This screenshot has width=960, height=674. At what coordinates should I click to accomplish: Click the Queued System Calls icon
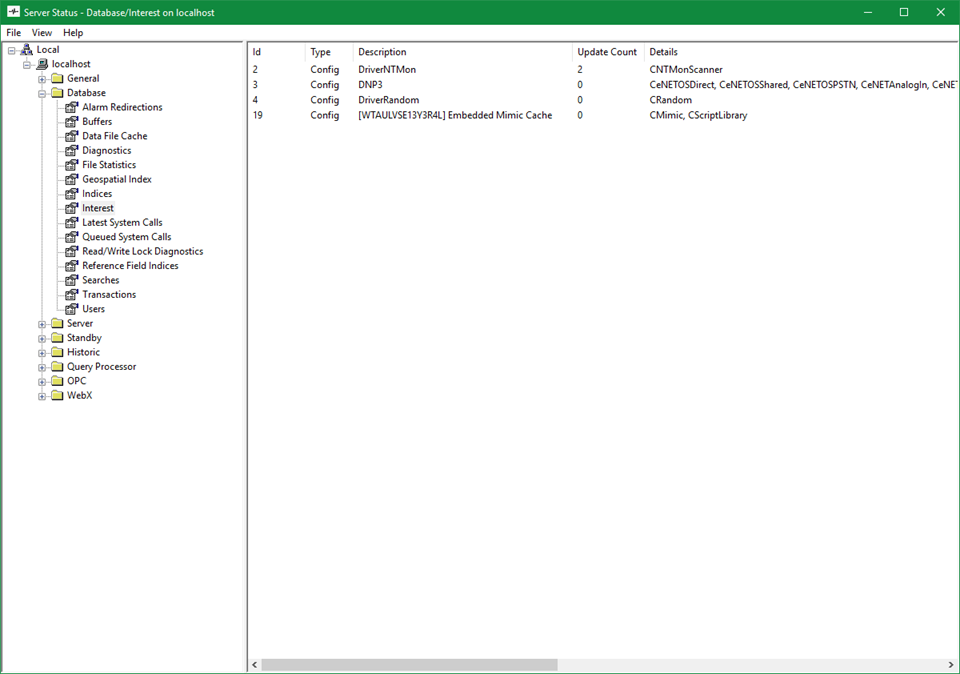tap(72, 237)
